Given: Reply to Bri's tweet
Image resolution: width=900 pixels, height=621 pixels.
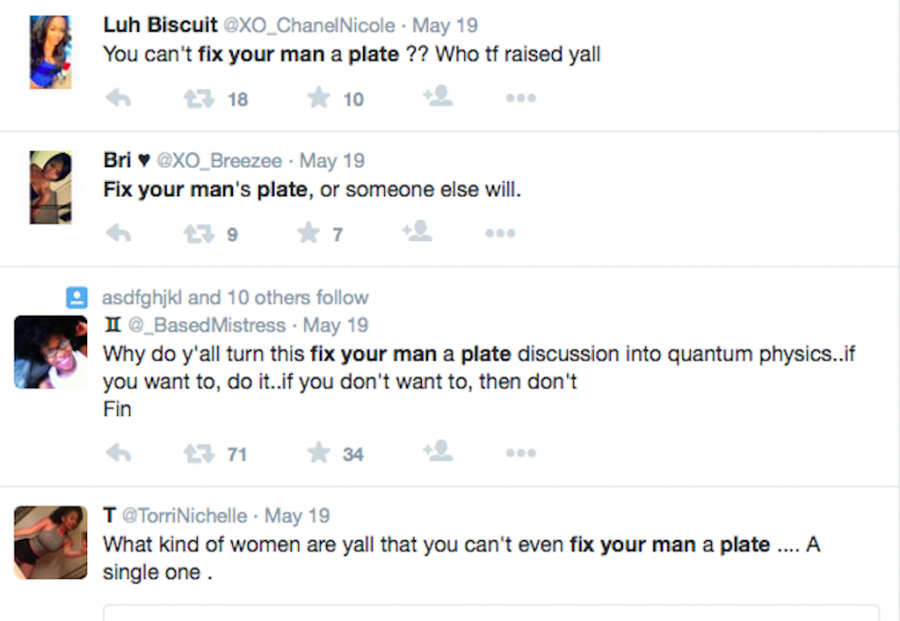Looking at the screenshot, I should 118,233.
